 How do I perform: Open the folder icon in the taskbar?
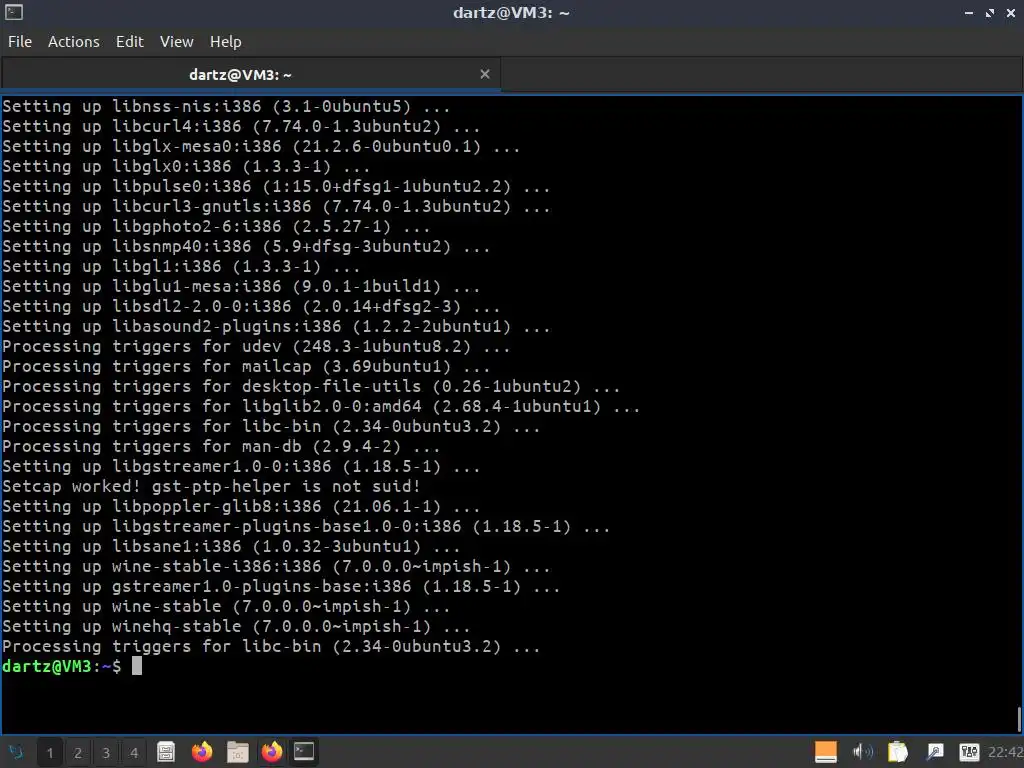point(237,752)
